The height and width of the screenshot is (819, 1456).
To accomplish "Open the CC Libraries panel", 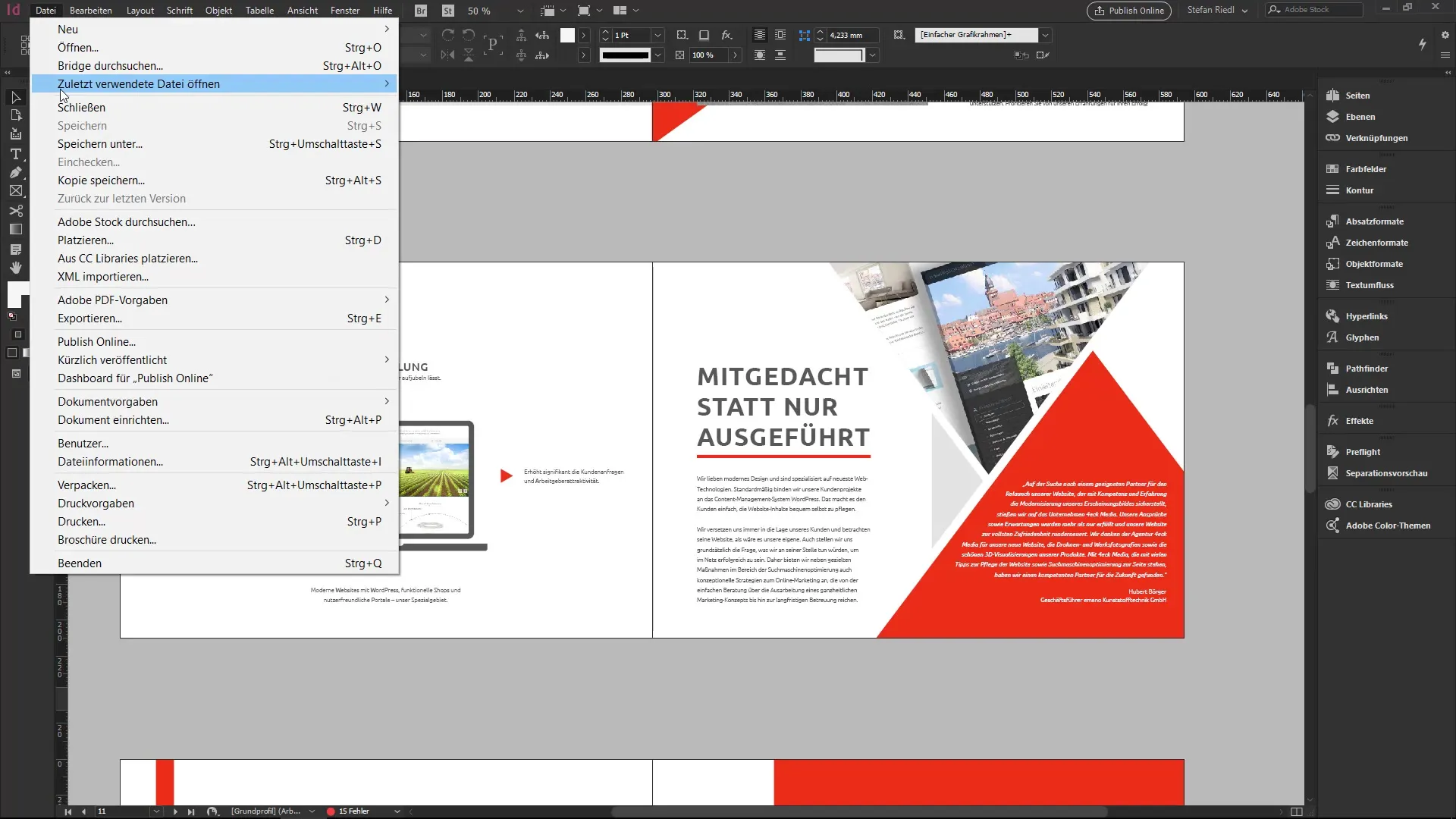I will pos(1368,504).
